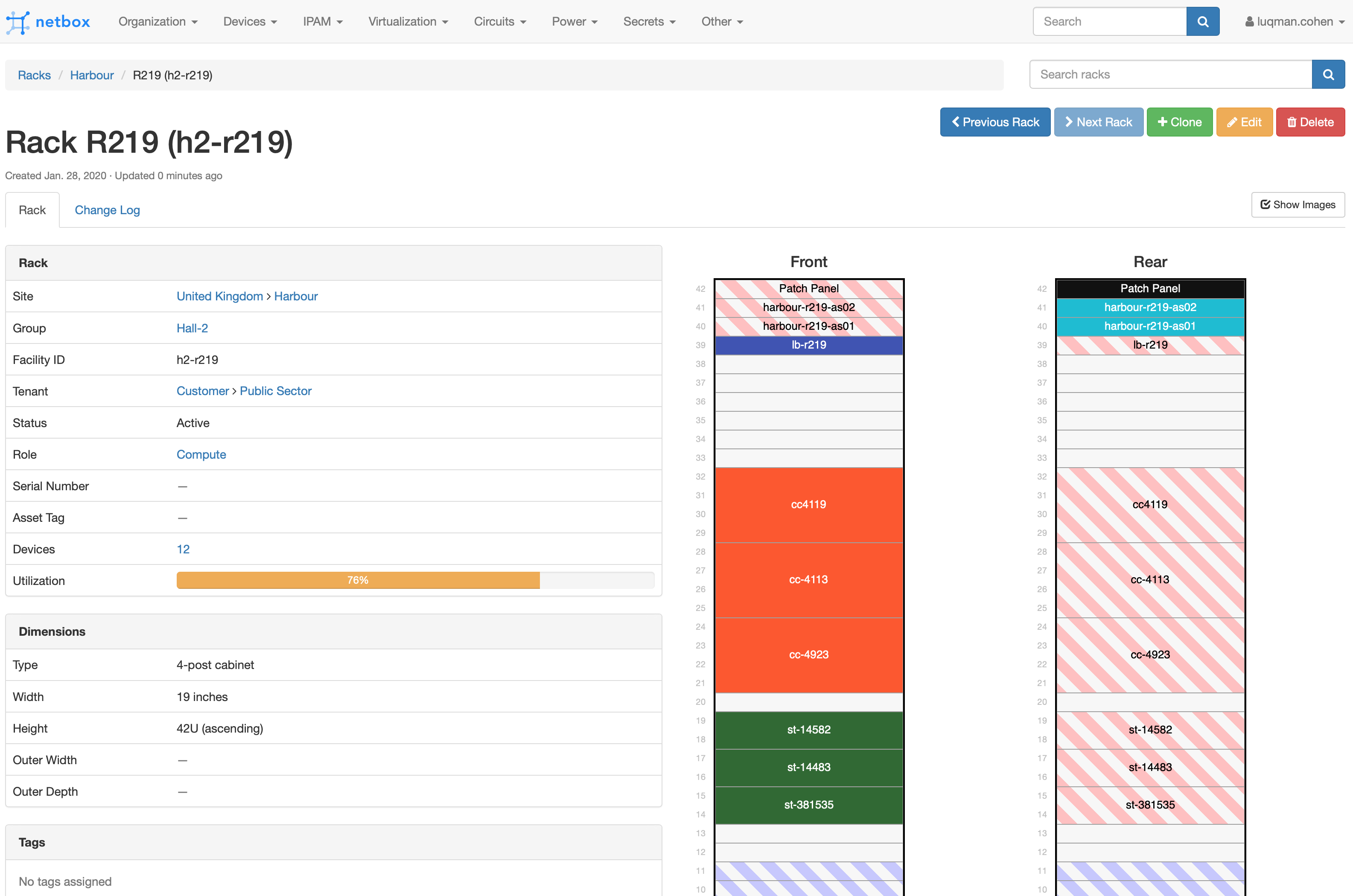Image resolution: width=1353 pixels, height=896 pixels.
Task: Select the cc4119 device in front elevation
Action: click(x=808, y=505)
